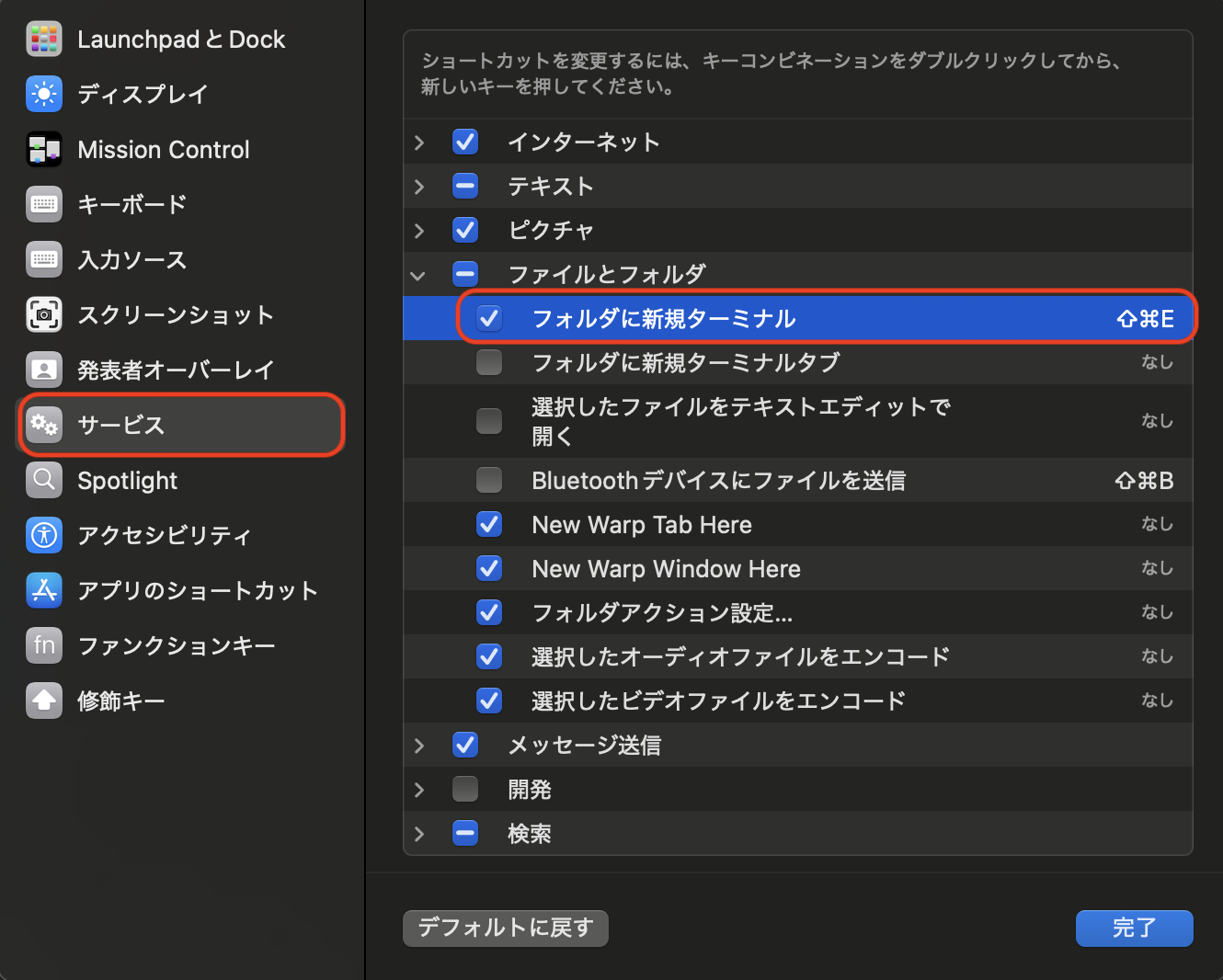Select the ファンクションキー fn icon
The height and width of the screenshot is (980, 1223).
[x=43, y=645]
